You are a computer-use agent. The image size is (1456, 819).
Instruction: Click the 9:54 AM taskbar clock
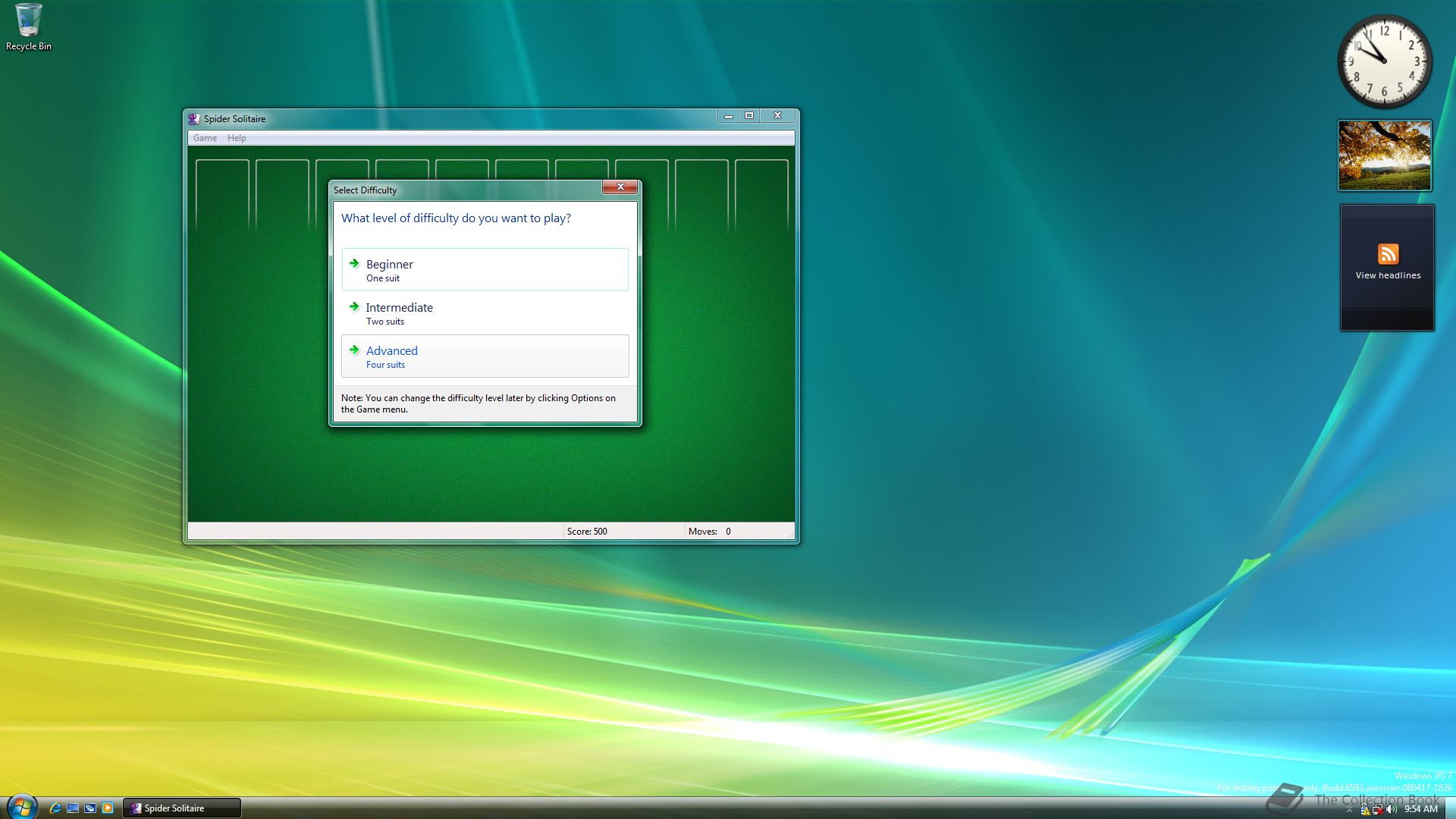1421,809
